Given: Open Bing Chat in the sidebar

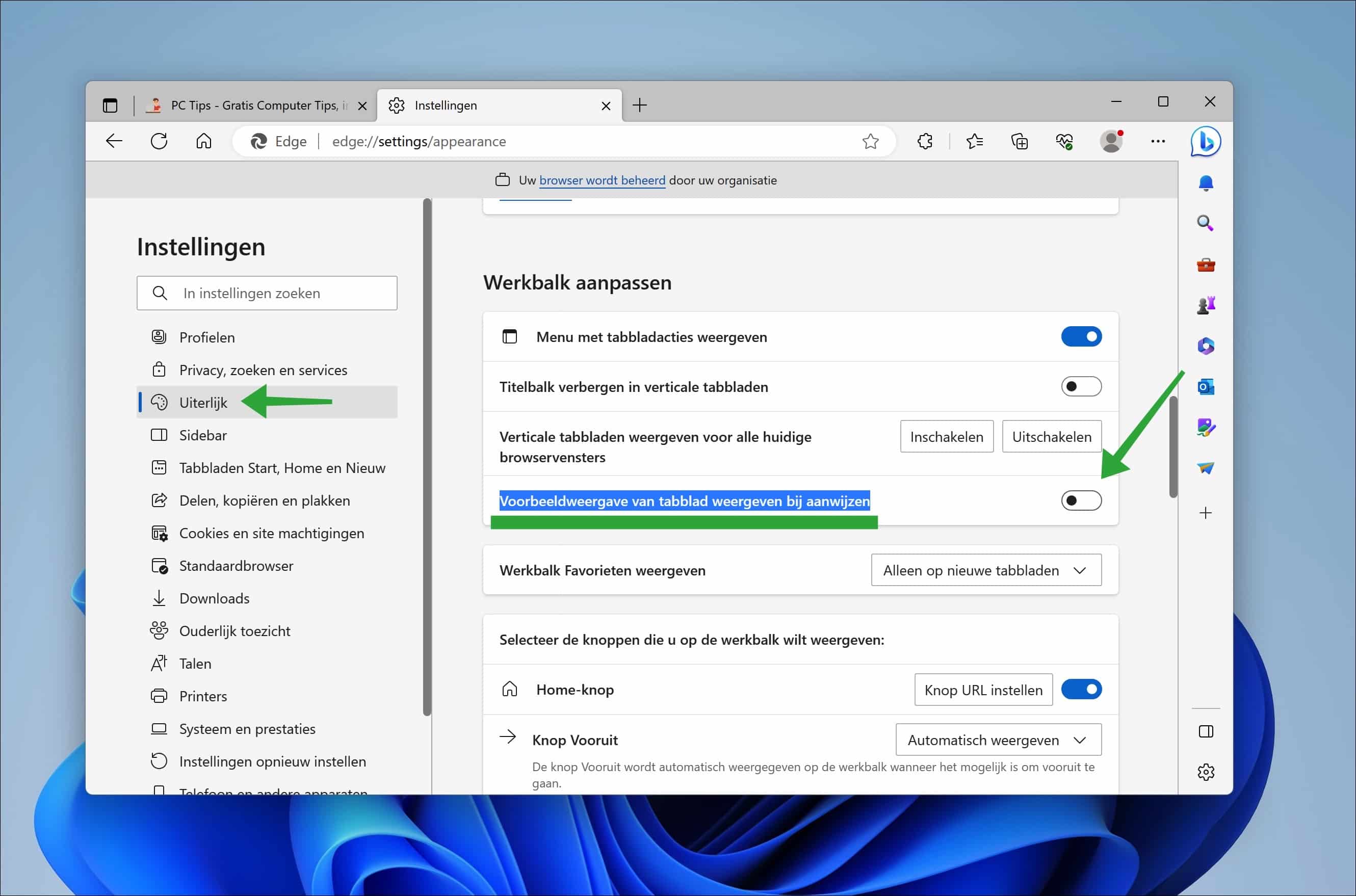Looking at the screenshot, I should (x=1206, y=141).
